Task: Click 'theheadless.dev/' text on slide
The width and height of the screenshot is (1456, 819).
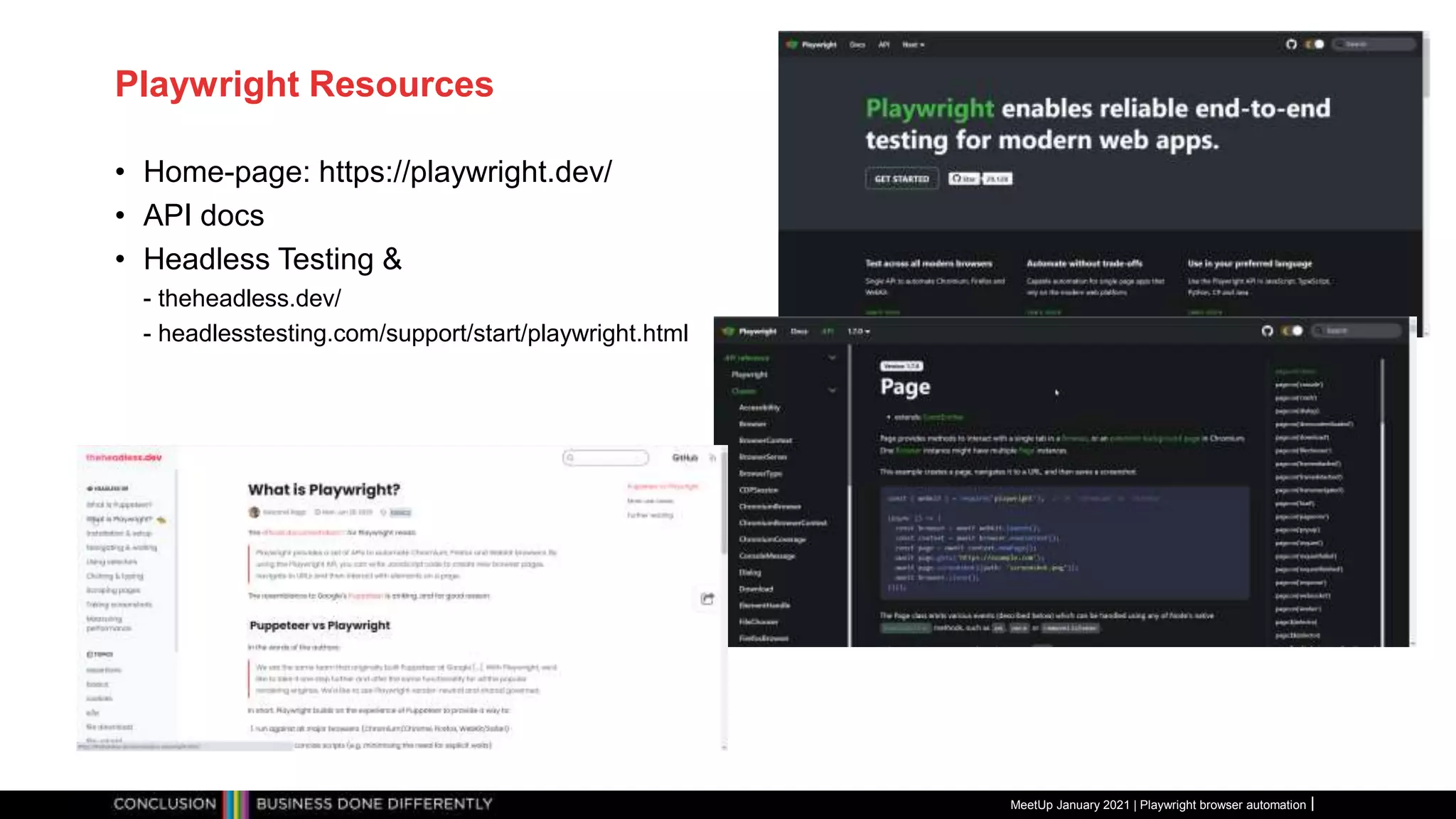Action: coord(250,298)
